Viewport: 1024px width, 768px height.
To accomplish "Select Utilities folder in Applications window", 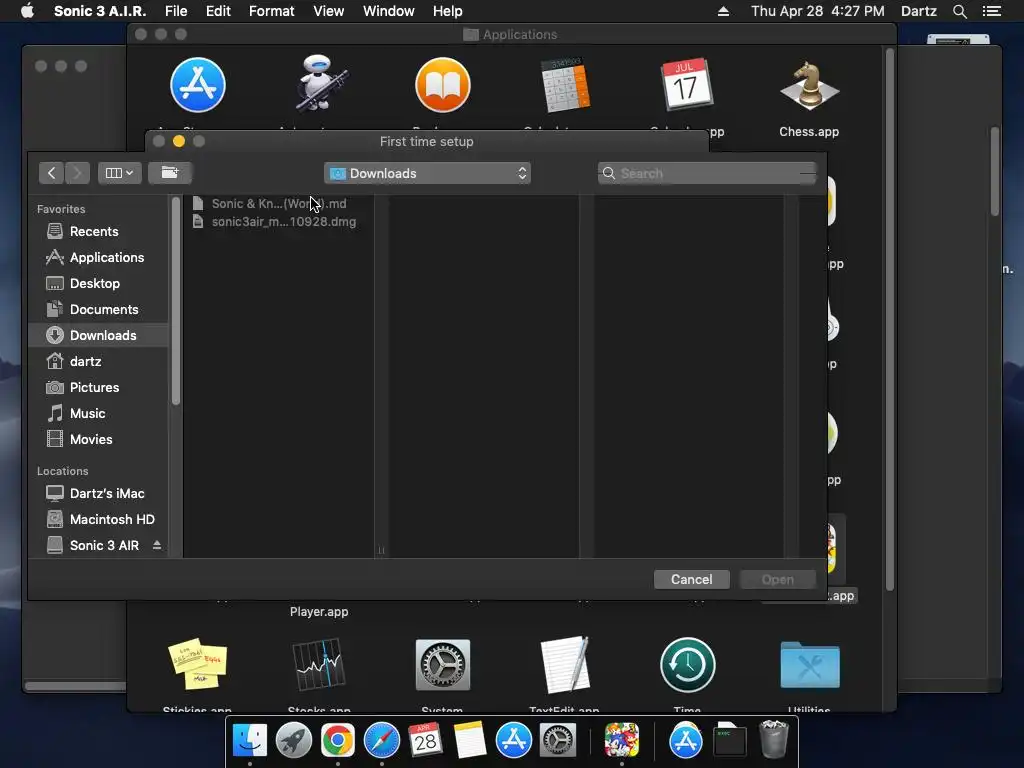I will pyautogui.click(x=810, y=665).
